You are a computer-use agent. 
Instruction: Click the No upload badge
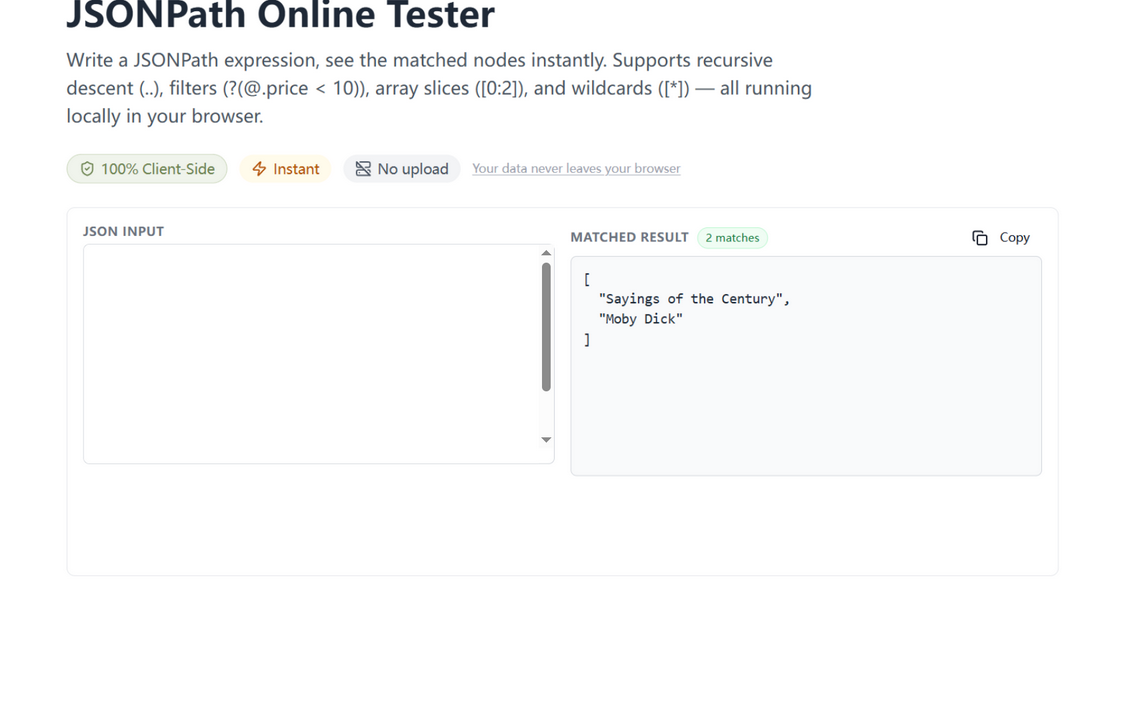(x=401, y=169)
